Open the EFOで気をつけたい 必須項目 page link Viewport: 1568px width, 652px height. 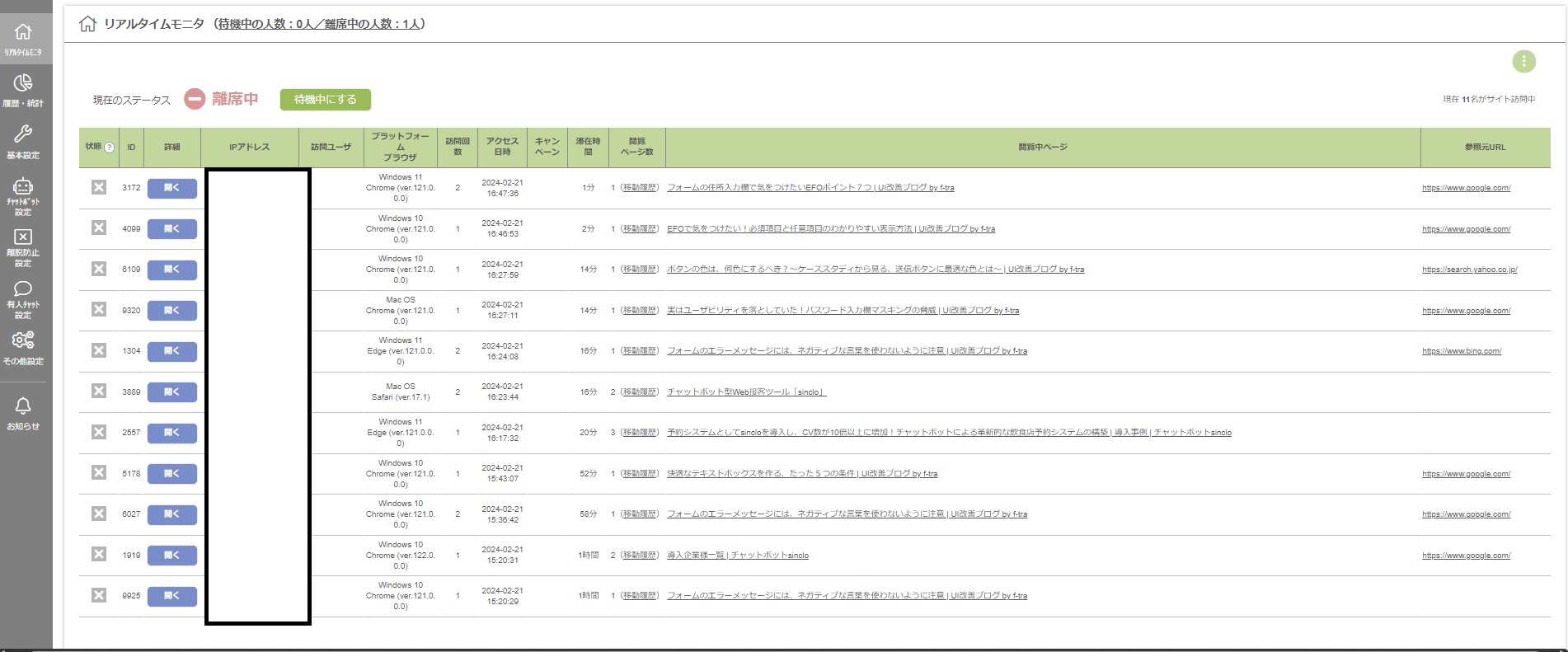click(x=831, y=229)
